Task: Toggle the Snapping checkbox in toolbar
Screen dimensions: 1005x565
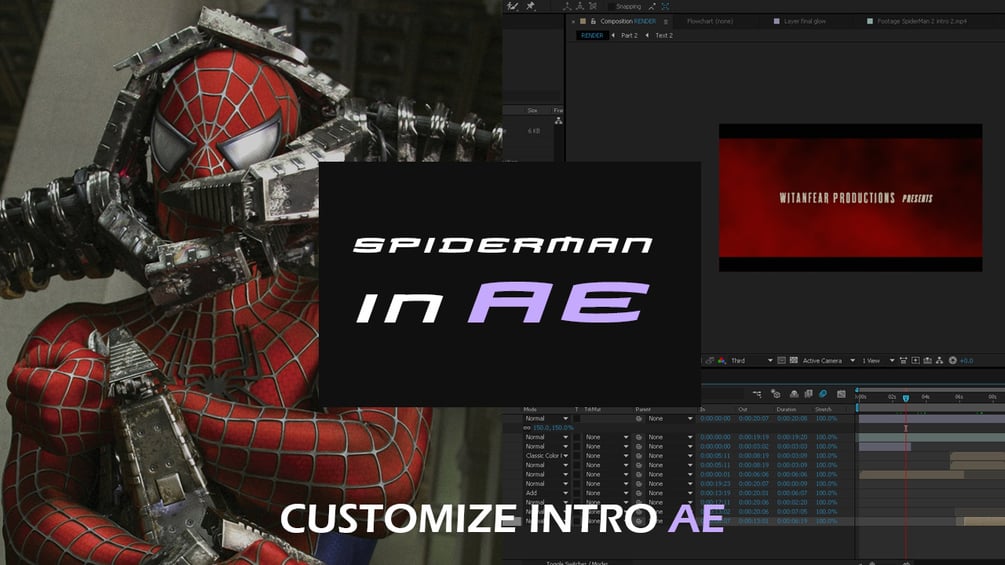Action: click(x=611, y=6)
